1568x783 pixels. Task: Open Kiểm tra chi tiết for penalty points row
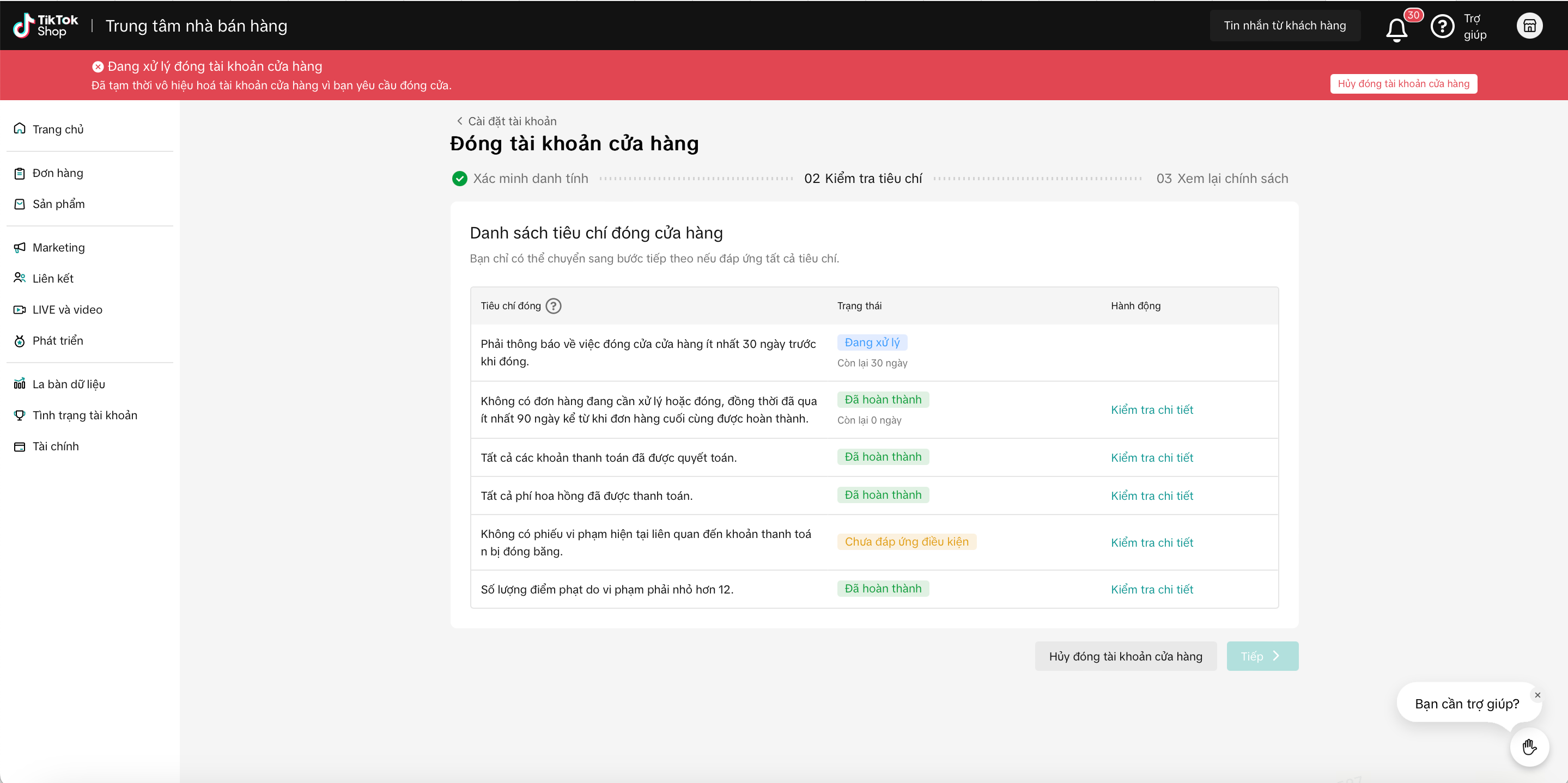(1151, 589)
